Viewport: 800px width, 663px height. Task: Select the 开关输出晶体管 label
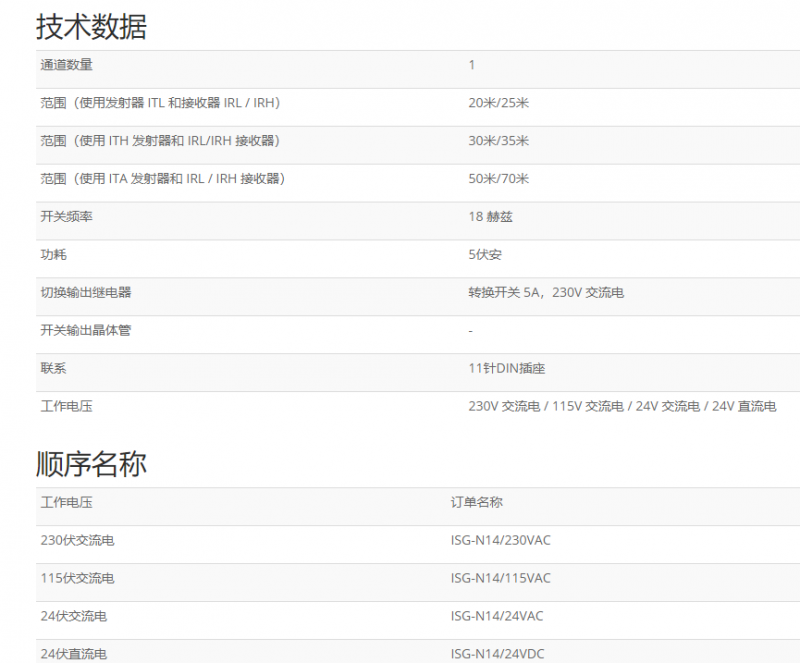[x=86, y=331]
